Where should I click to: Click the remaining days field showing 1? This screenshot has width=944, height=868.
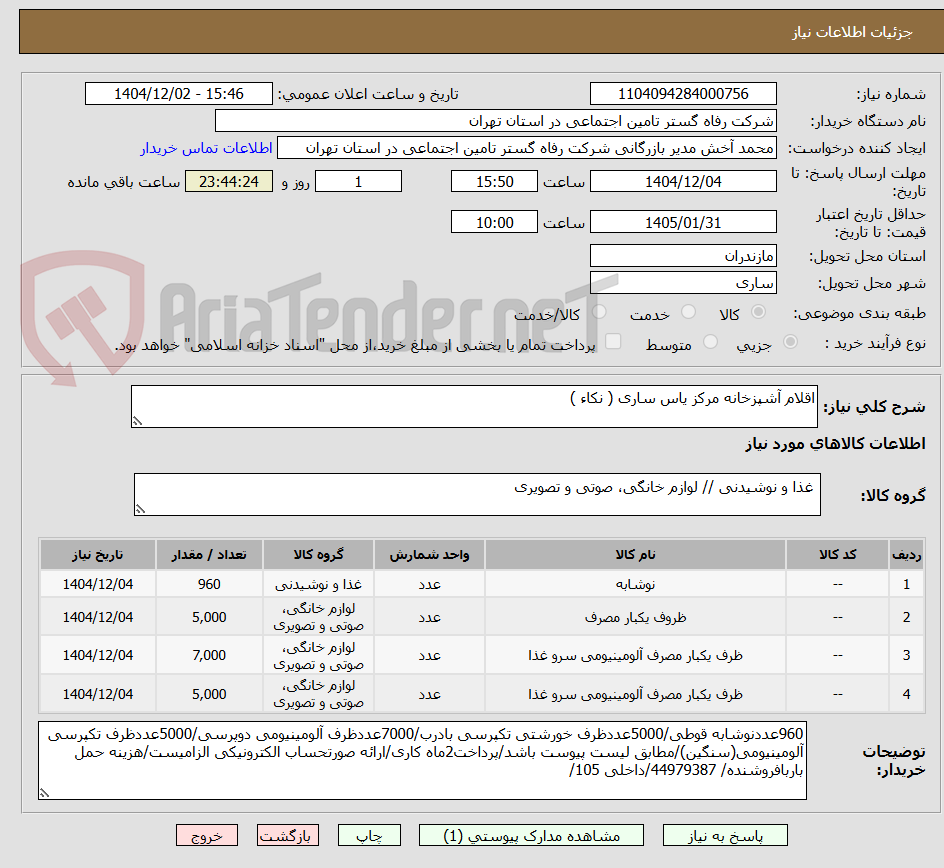[358, 181]
